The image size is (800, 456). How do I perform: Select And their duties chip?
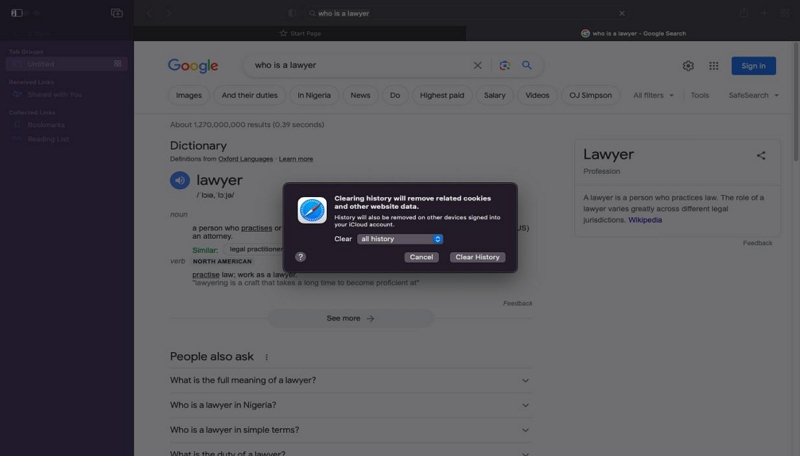point(249,95)
